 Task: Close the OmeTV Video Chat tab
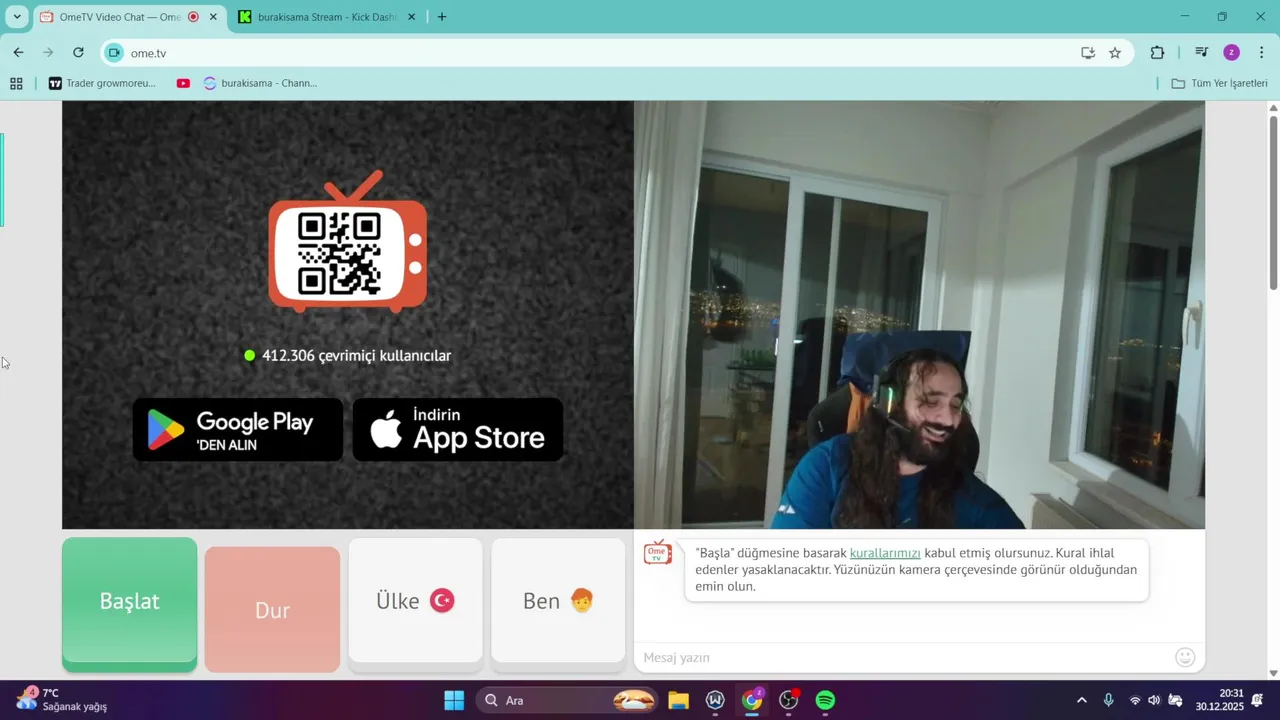[x=213, y=17]
